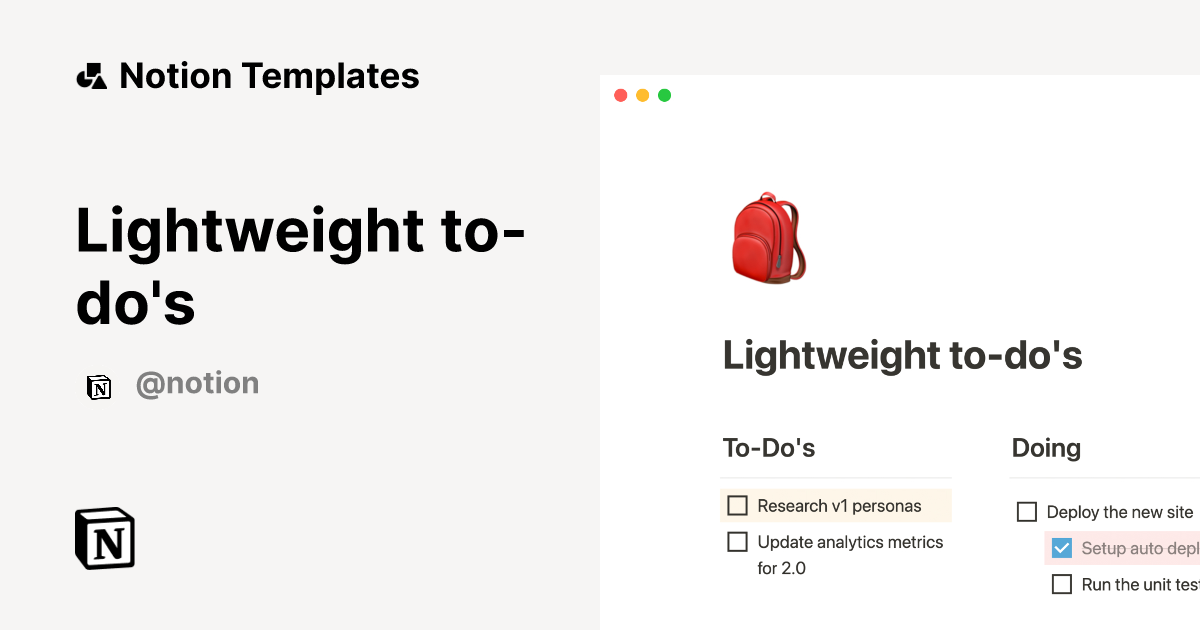
Task: Click the Notion Templates logo glyph
Action: [92, 74]
